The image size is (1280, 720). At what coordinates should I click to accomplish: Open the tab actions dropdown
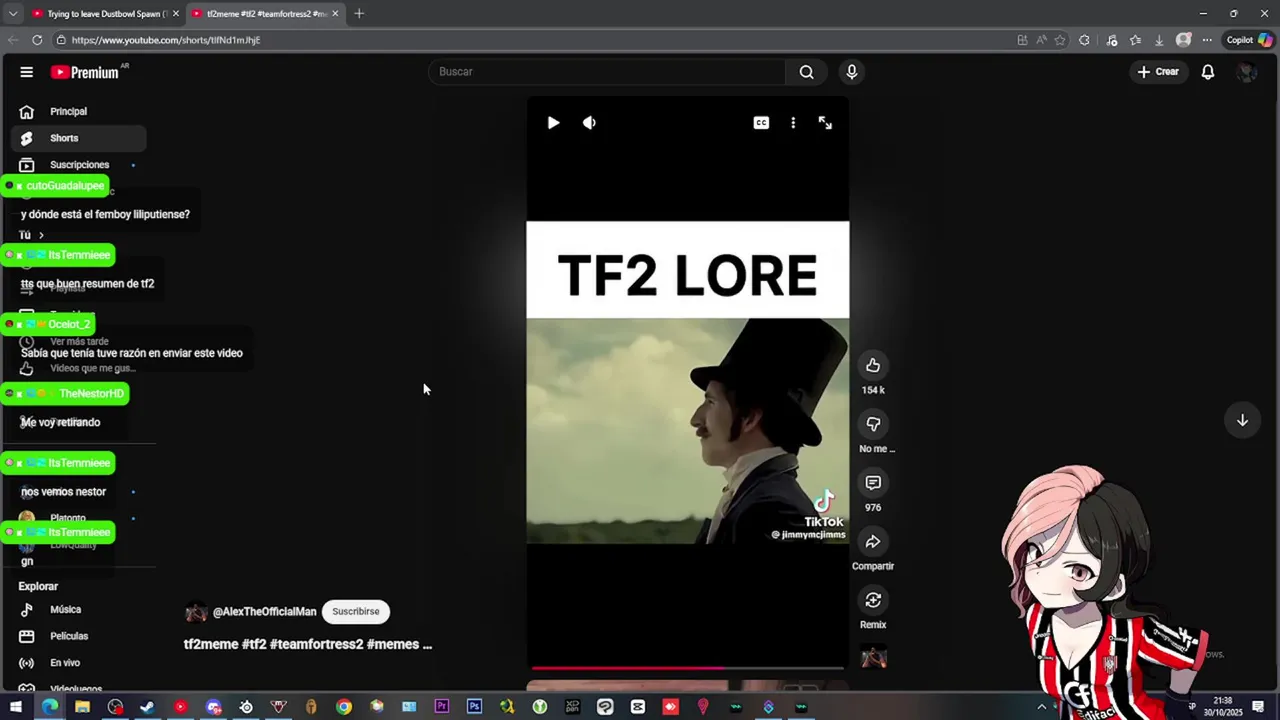(13, 14)
